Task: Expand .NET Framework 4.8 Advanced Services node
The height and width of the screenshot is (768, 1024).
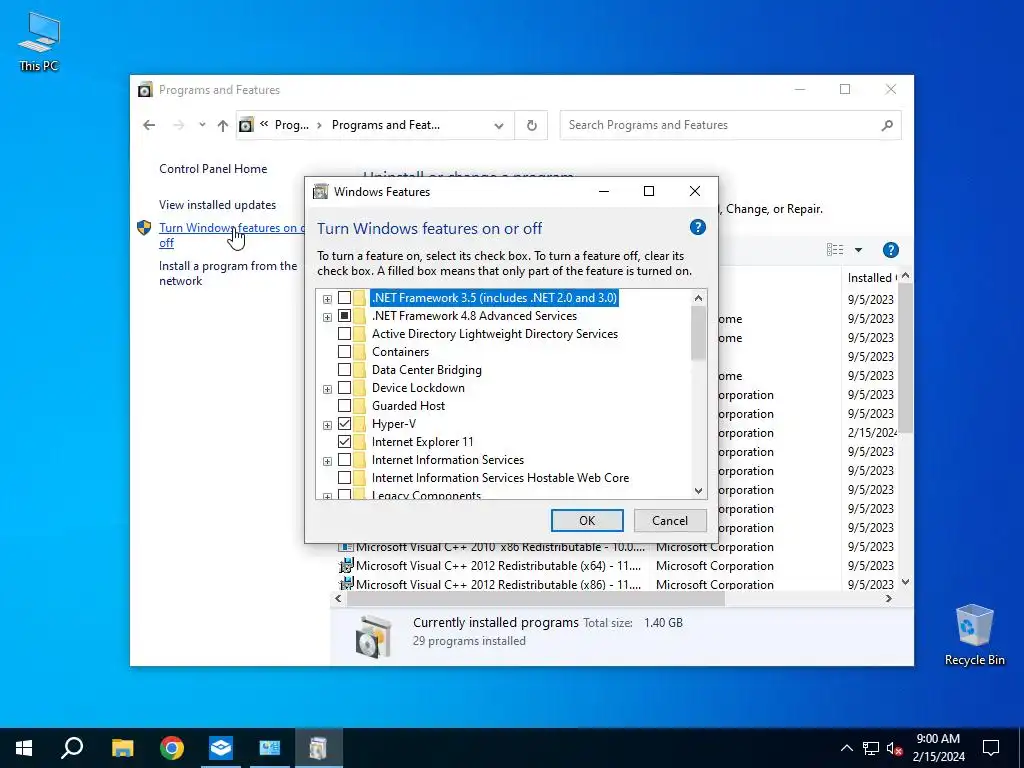Action: click(327, 317)
